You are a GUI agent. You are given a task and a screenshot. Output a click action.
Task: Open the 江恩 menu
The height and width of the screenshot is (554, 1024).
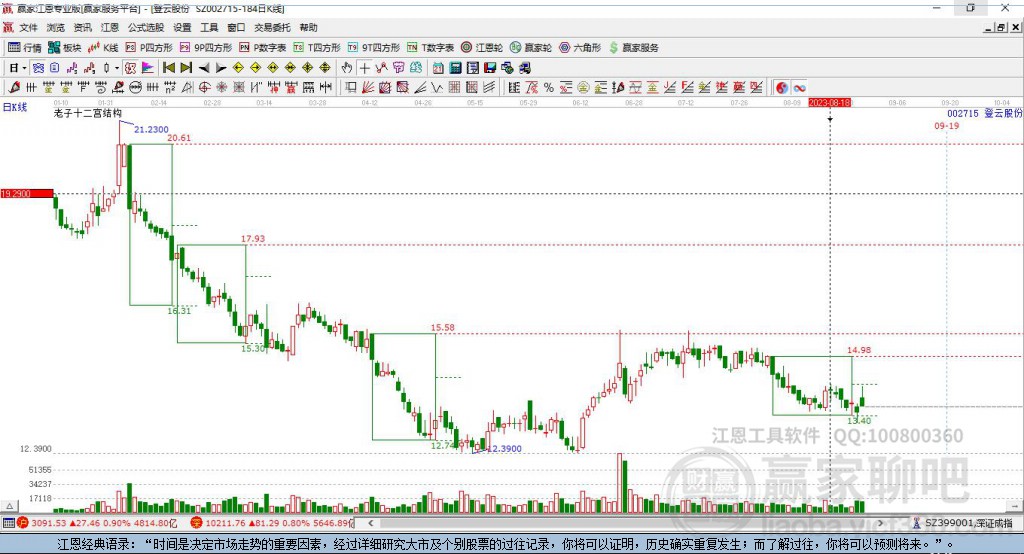point(110,27)
